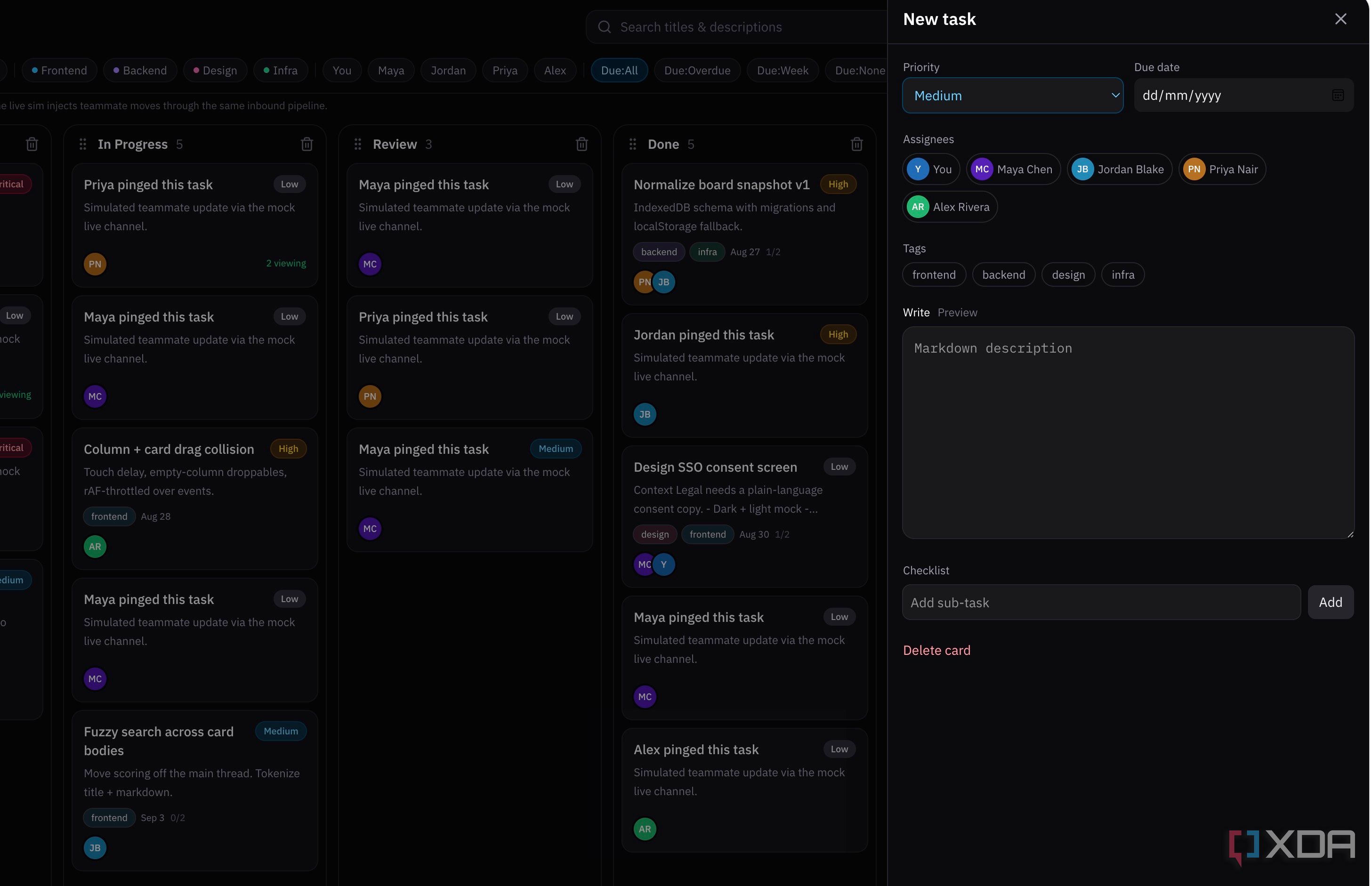Filter tasks assigned to You
This screenshot has width=1372, height=886.
(x=342, y=70)
